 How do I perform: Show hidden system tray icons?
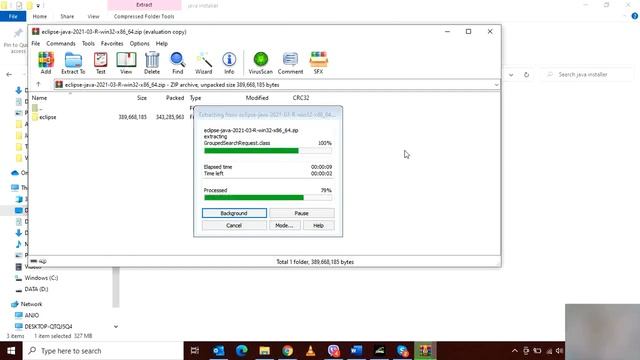point(515,351)
